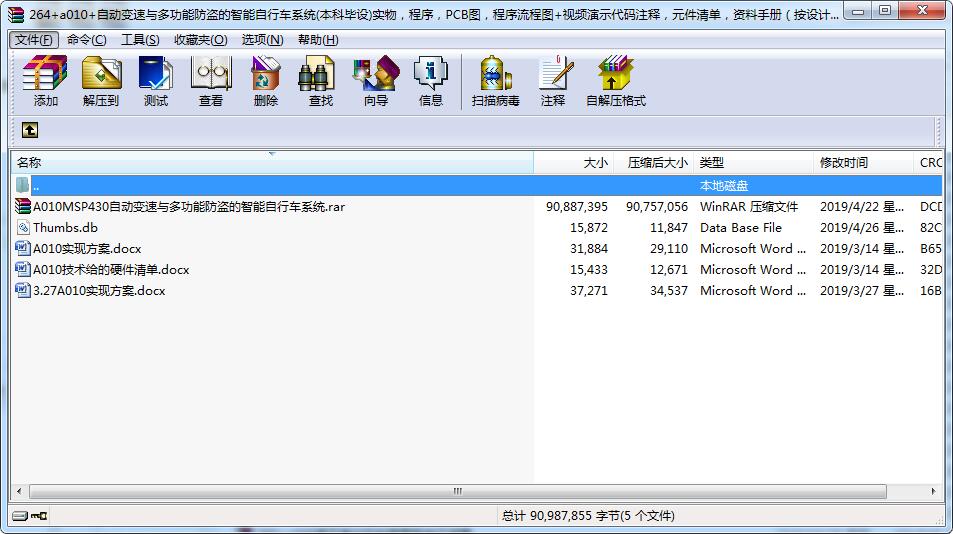Click the Word icon of 3.27A010实现方案.docx
The width and height of the screenshot is (953, 534).
click(x=22, y=290)
